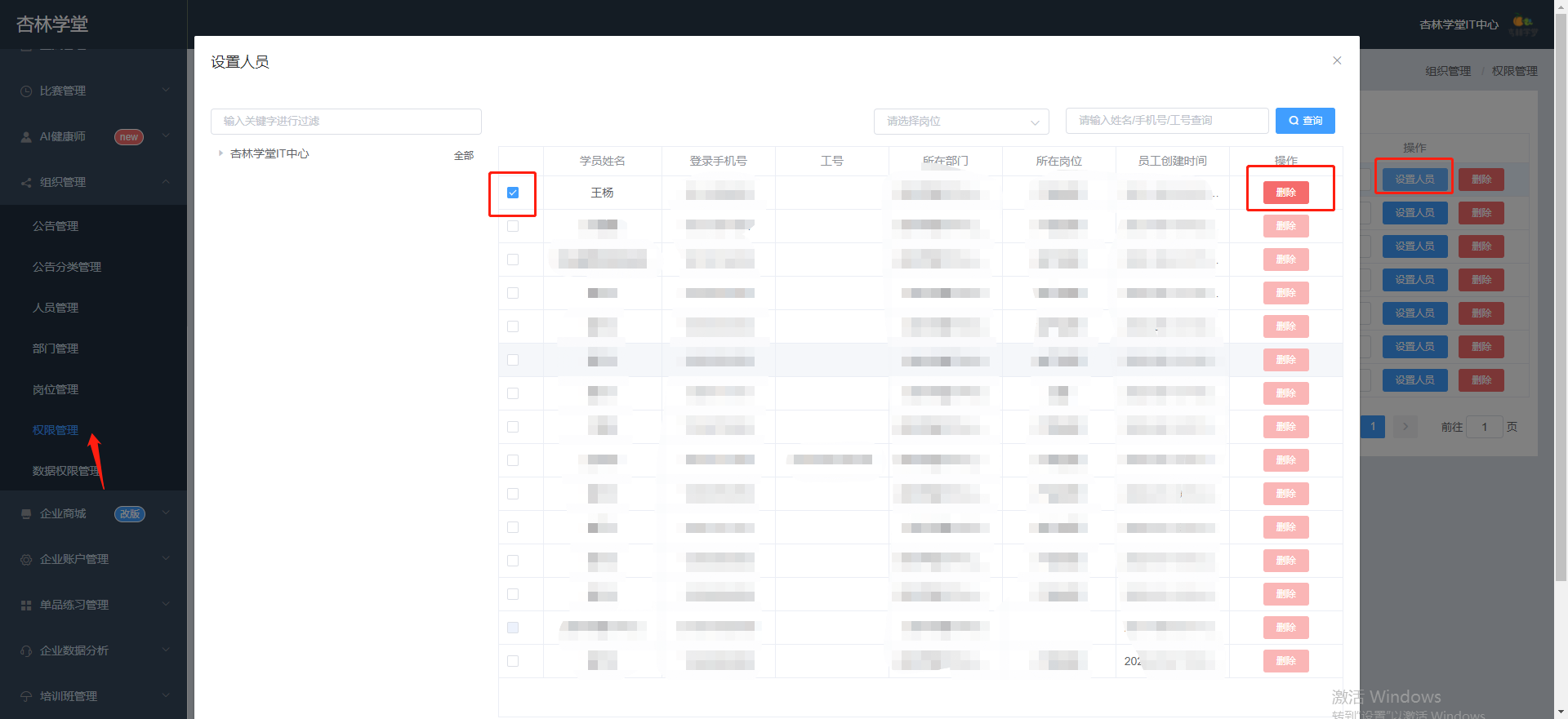Image resolution: width=1568 pixels, height=719 pixels.
Task: Click the 企业数据分析 icon
Action: click(26, 650)
